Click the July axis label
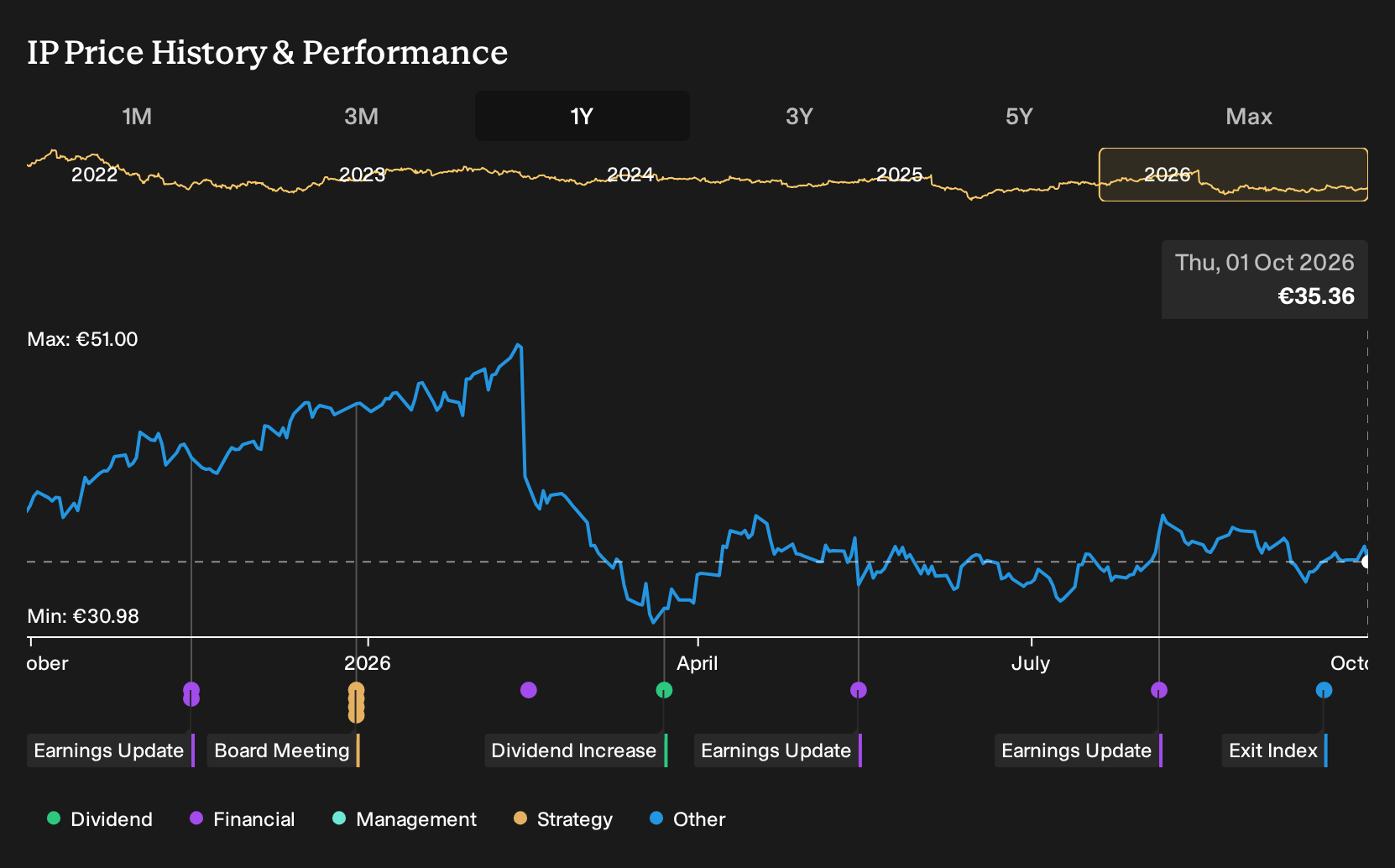The image size is (1395, 868). point(1031,663)
